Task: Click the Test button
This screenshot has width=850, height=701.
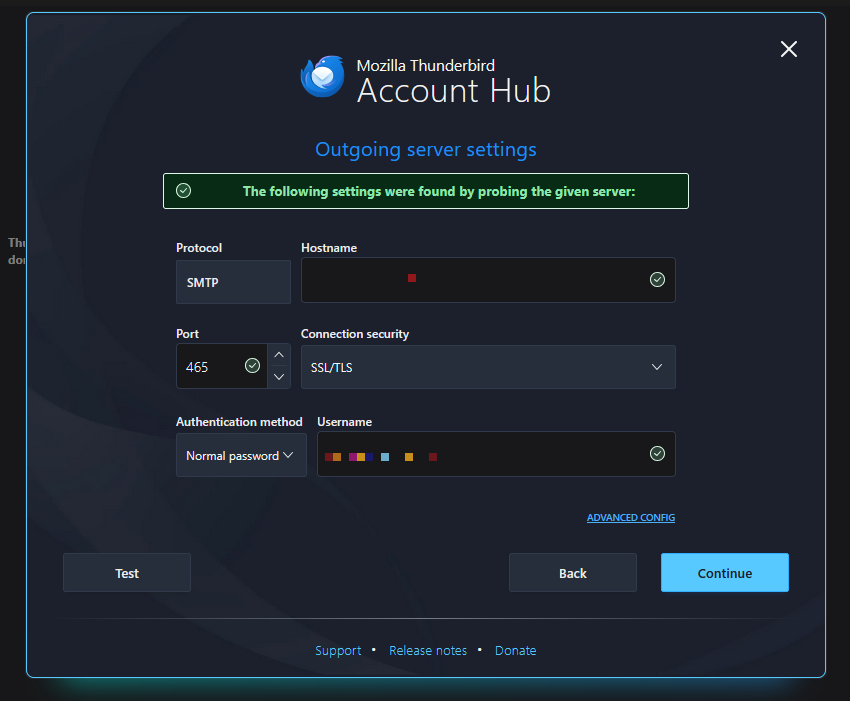Action: click(127, 573)
